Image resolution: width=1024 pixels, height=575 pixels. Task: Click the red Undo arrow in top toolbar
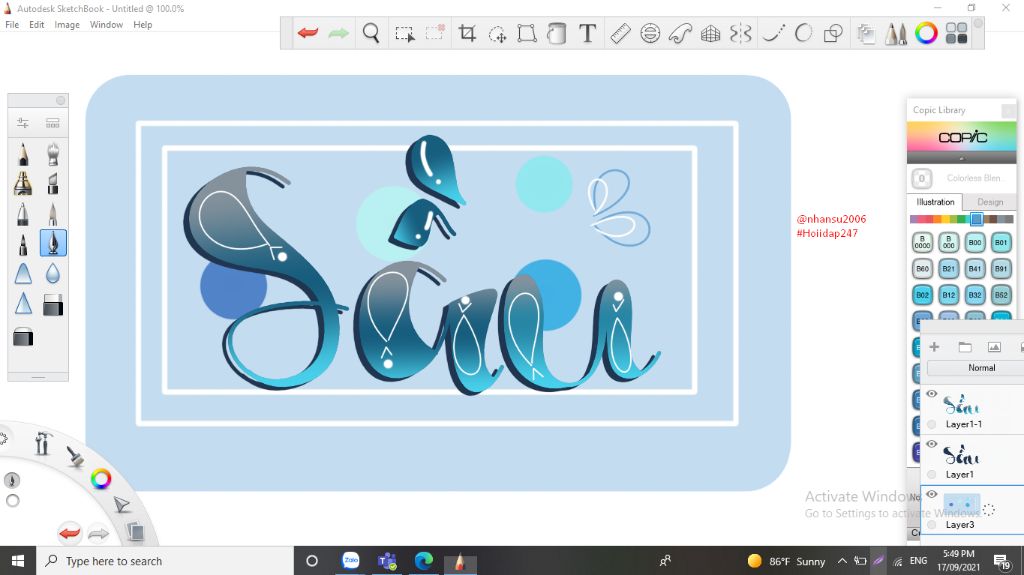point(307,33)
